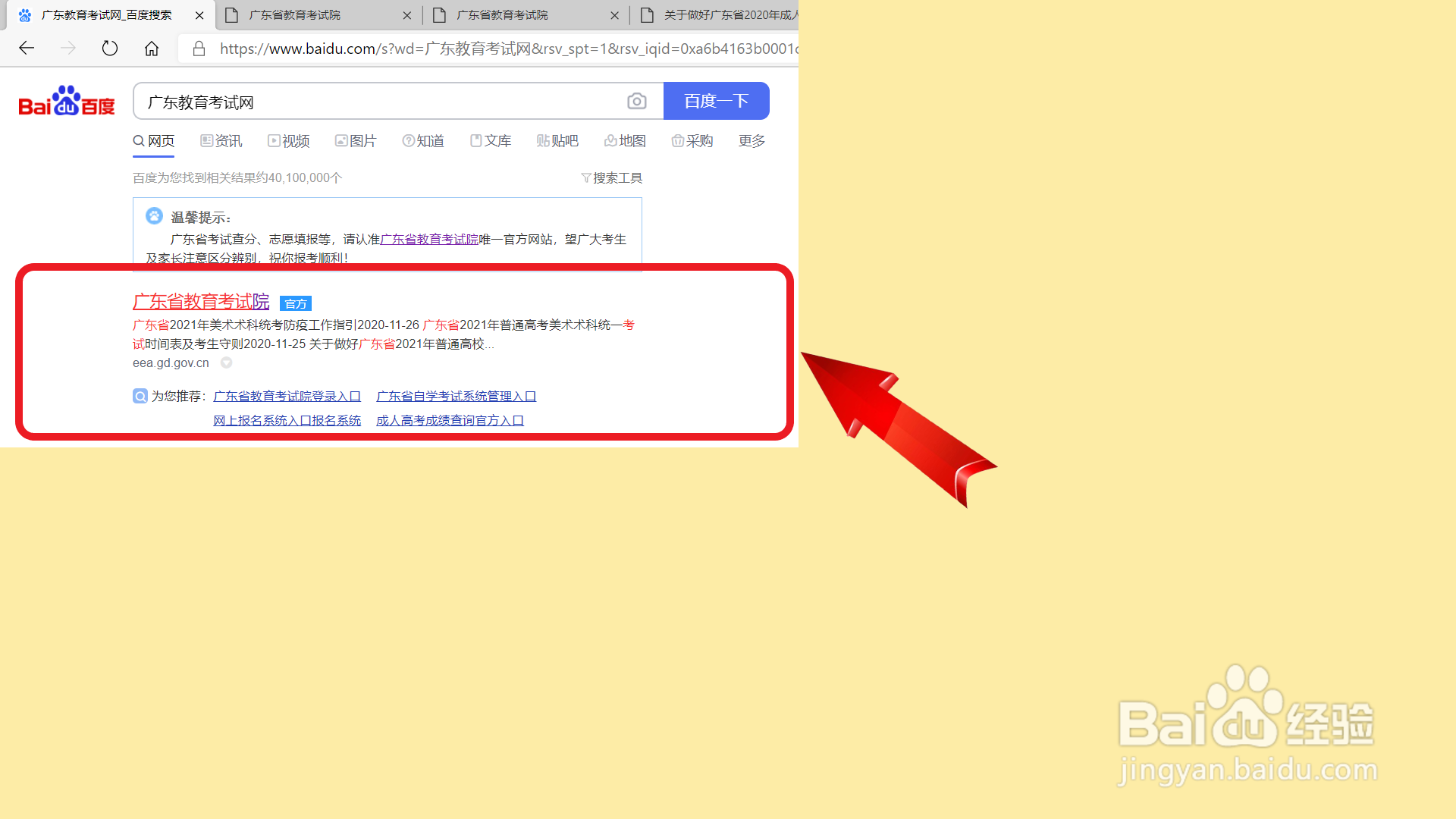
Task: Click the verification icon beside eea.gd.gov.cn
Action: click(x=226, y=363)
